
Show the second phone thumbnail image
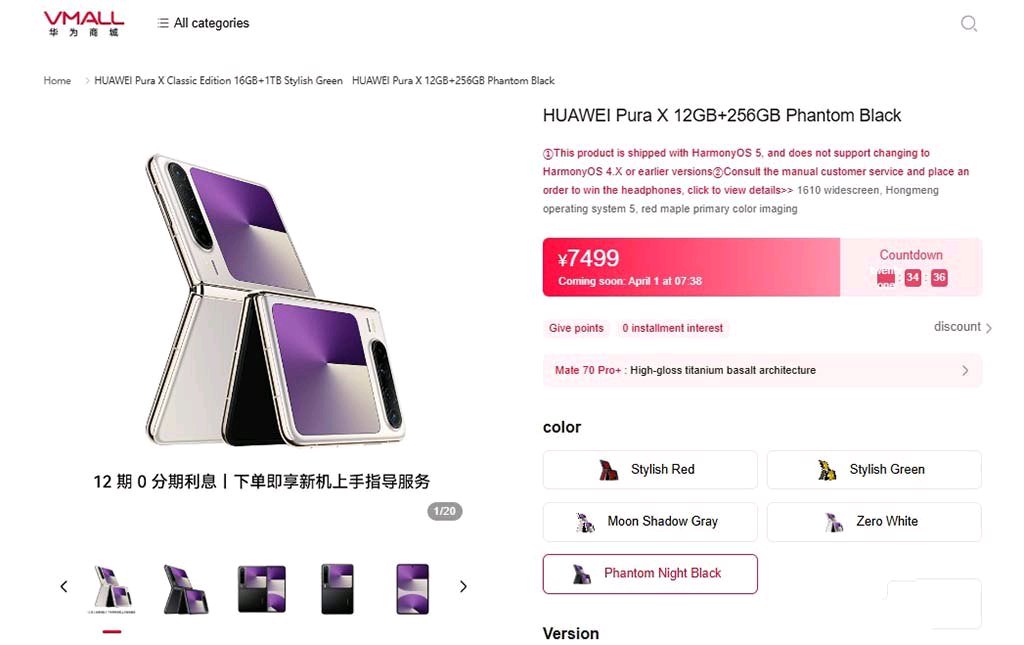[186, 589]
